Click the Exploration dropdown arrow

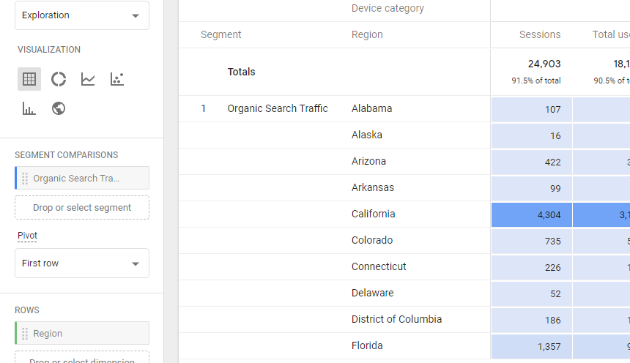[135, 16]
